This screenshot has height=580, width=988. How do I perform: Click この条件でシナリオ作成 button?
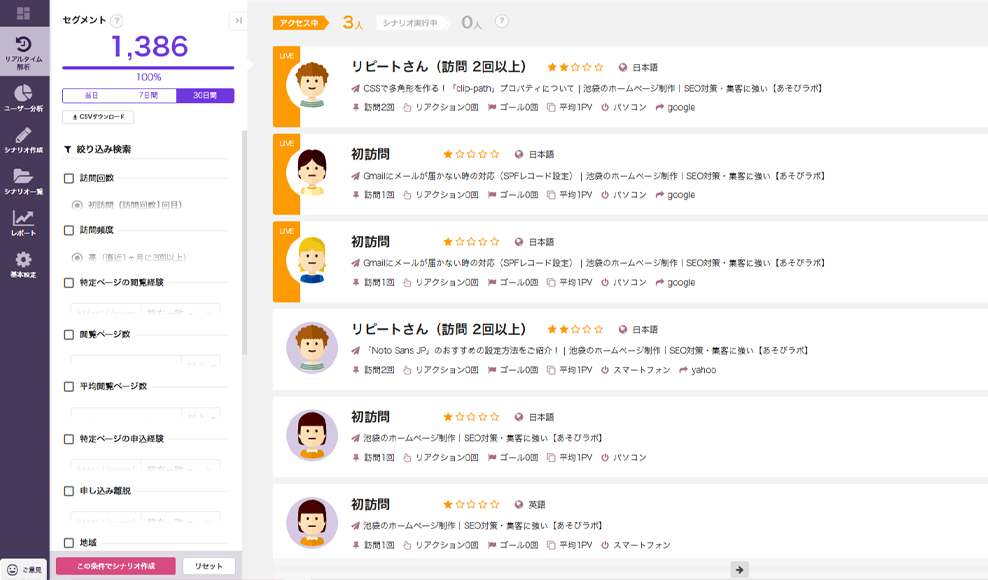[x=116, y=566]
